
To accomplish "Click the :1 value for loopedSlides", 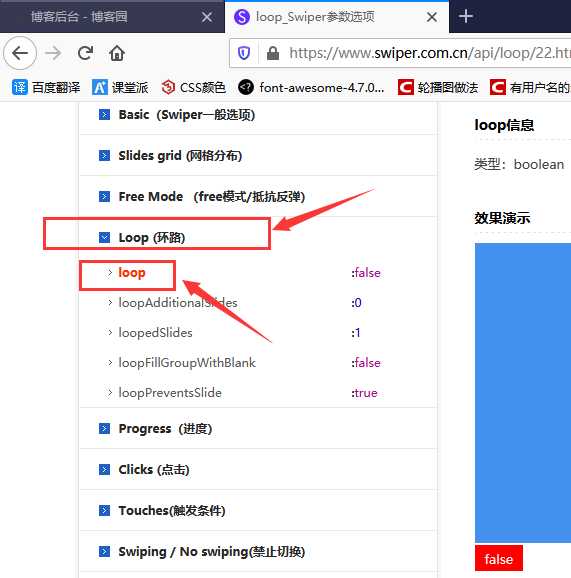I will [355, 332].
